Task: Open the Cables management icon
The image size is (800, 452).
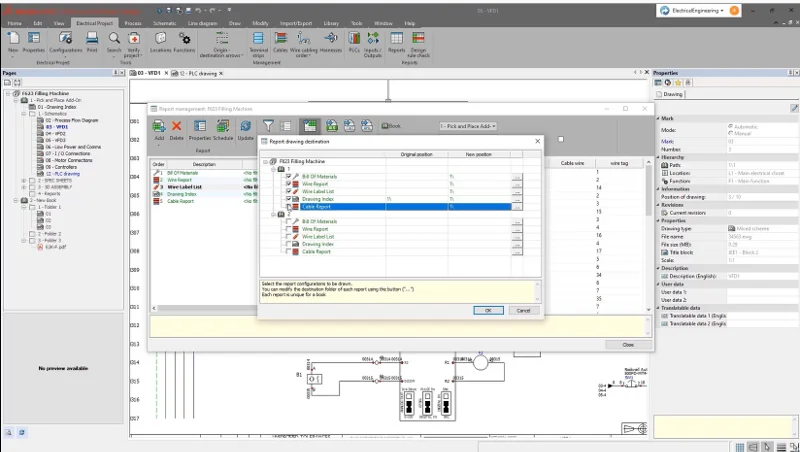Action: click(281, 38)
